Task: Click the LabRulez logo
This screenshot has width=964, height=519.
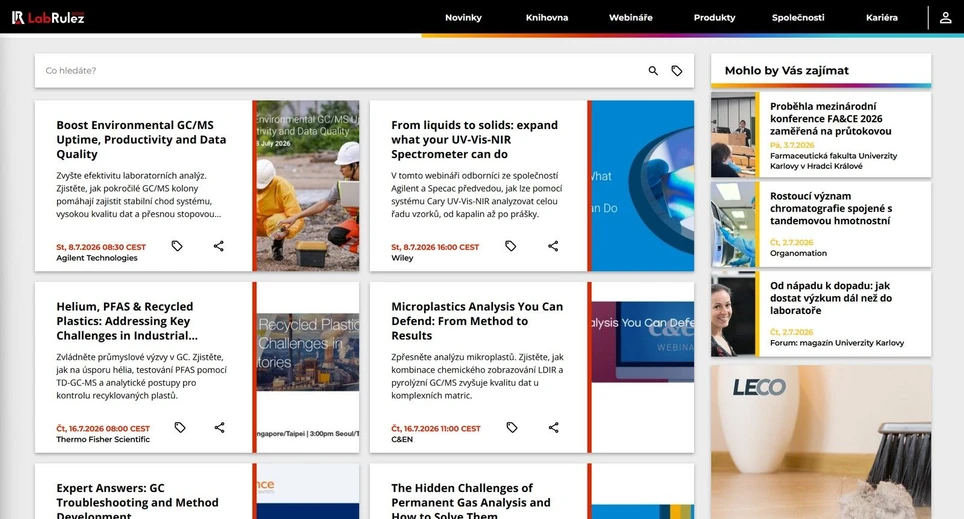Action: [48, 17]
